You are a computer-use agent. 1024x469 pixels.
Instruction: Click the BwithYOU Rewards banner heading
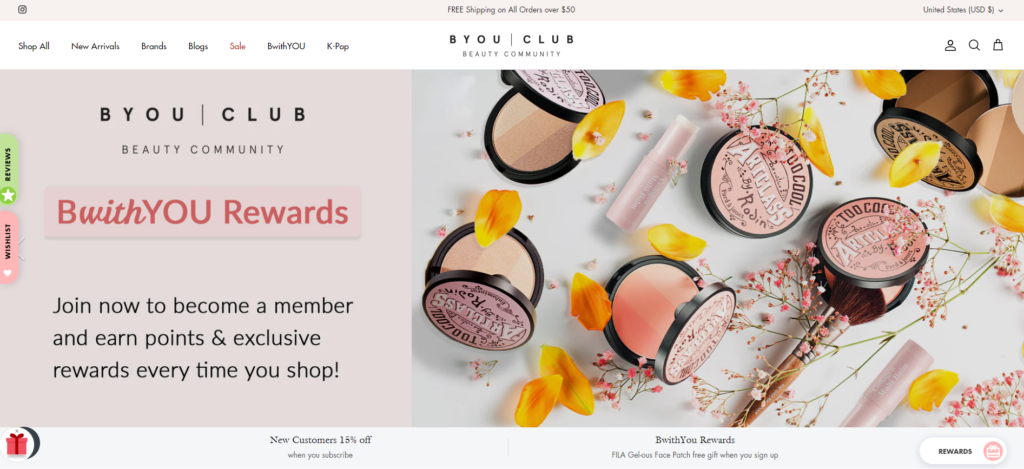point(202,212)
